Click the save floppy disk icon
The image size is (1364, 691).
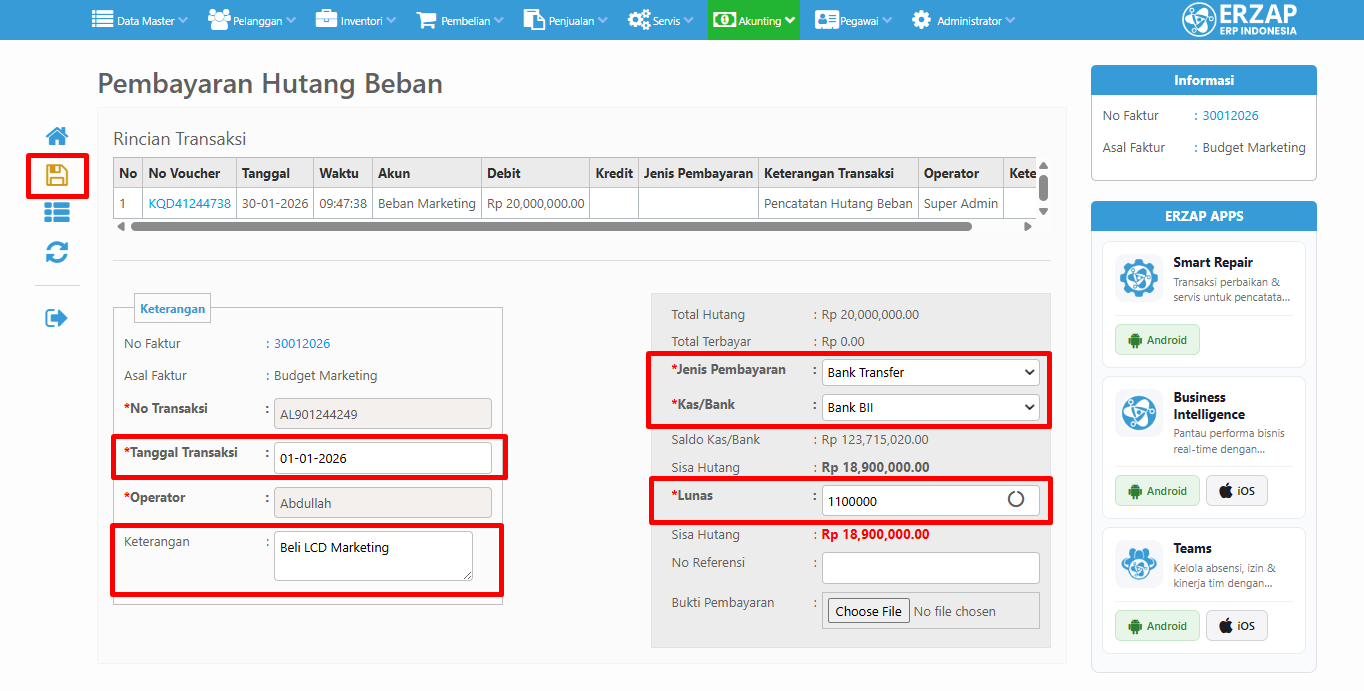click(x=57, y=176)
